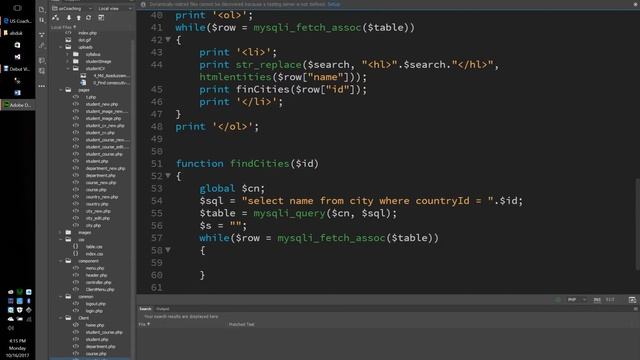640x360 pixels.
Task: Select table.css in the Files tree
Action: click(x=94, y=247)
